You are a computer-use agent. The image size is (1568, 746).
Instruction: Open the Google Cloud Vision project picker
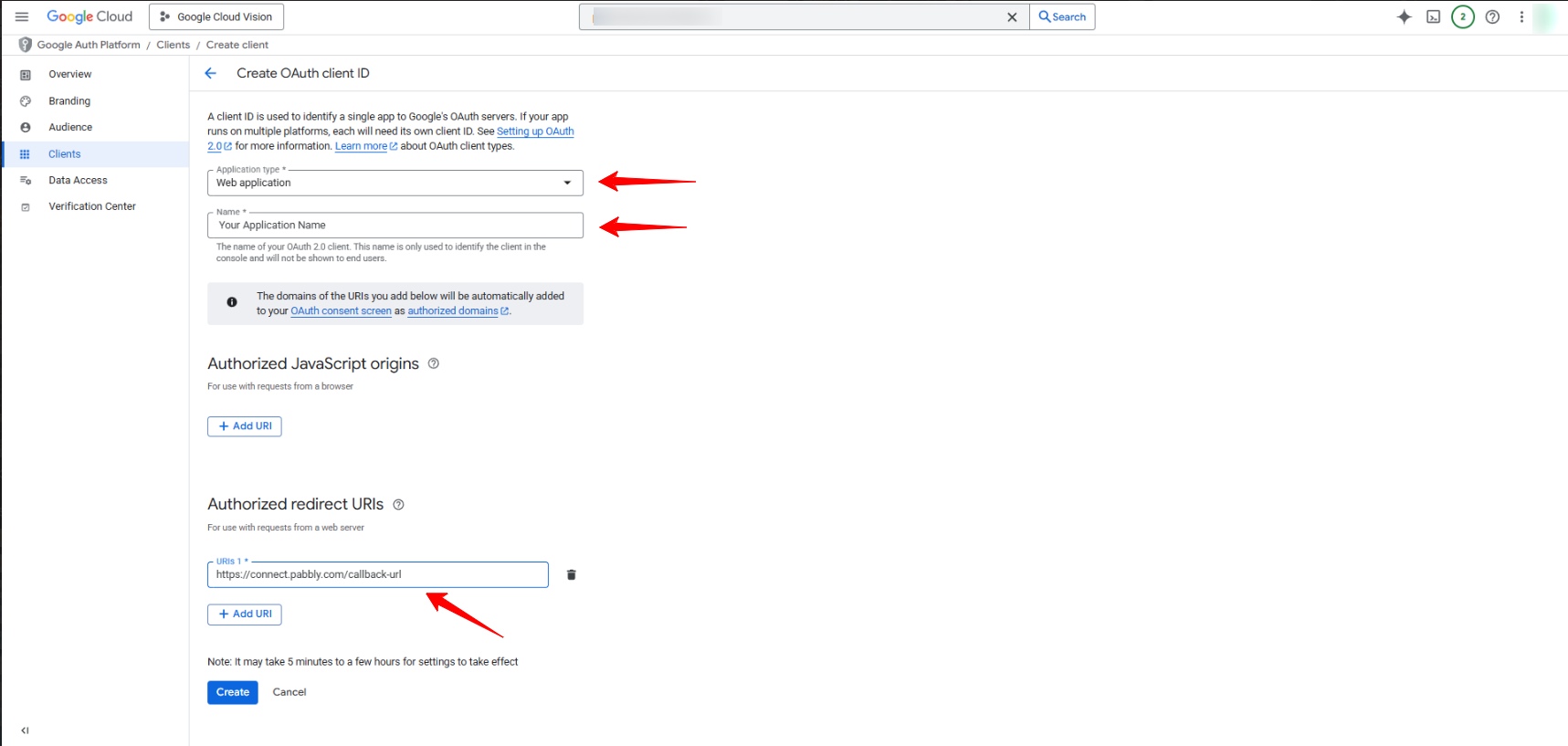216,16
